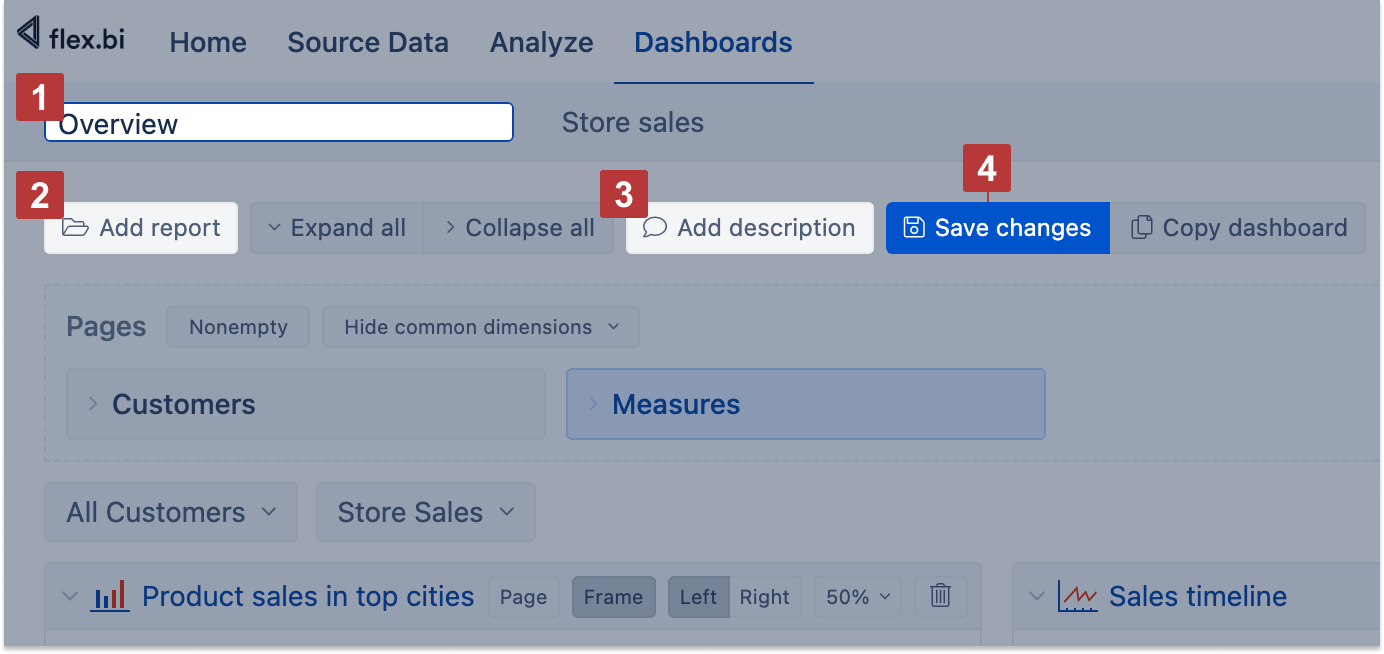Click the flex.bi logo icon

click(x=28, y=33)
